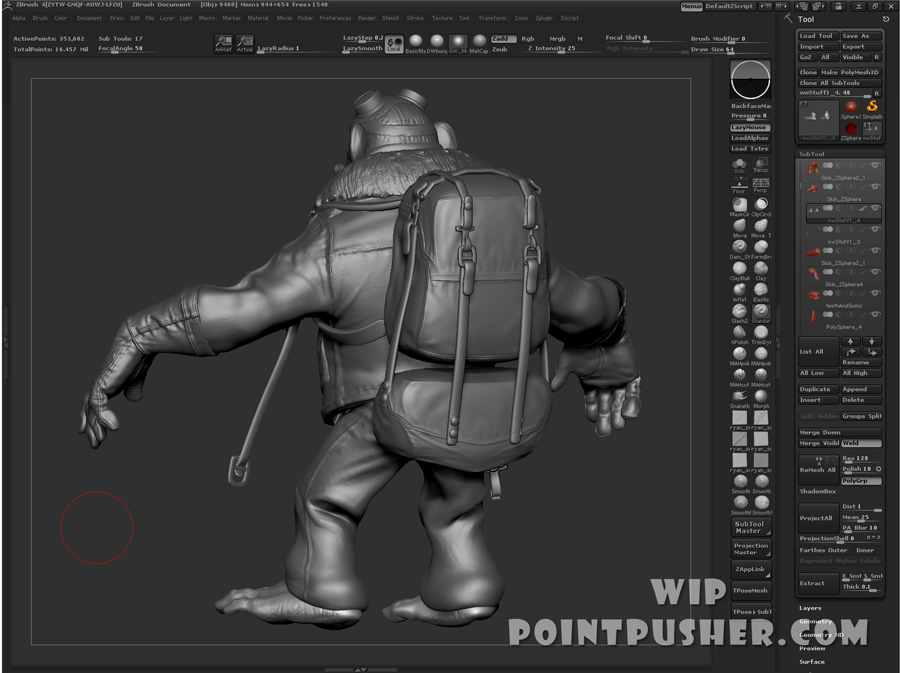Click Make PolyMesh3D button
The width and height of the screenshot is (900, 673).
coord(850,72)
